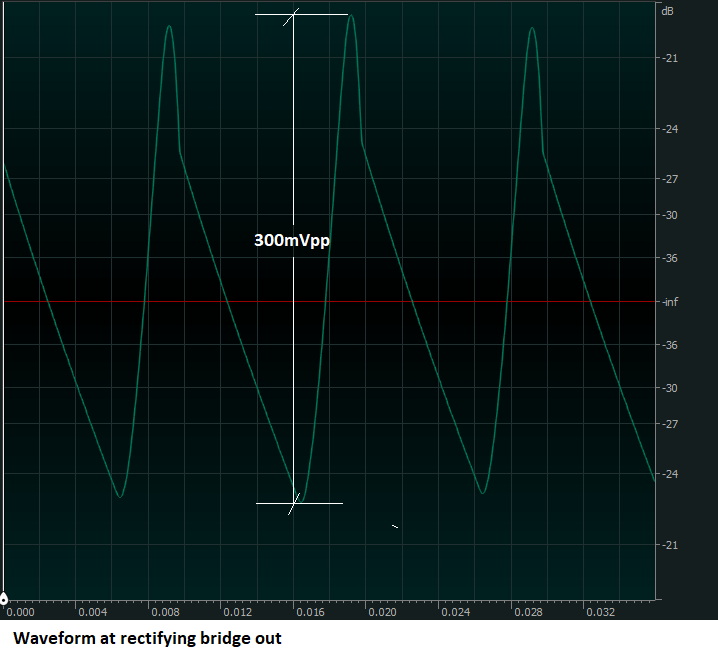Viewport: 718px width, 655px height.
Task: Click the dB unit label on amplitude scale
Action: (x=667, y=11)
